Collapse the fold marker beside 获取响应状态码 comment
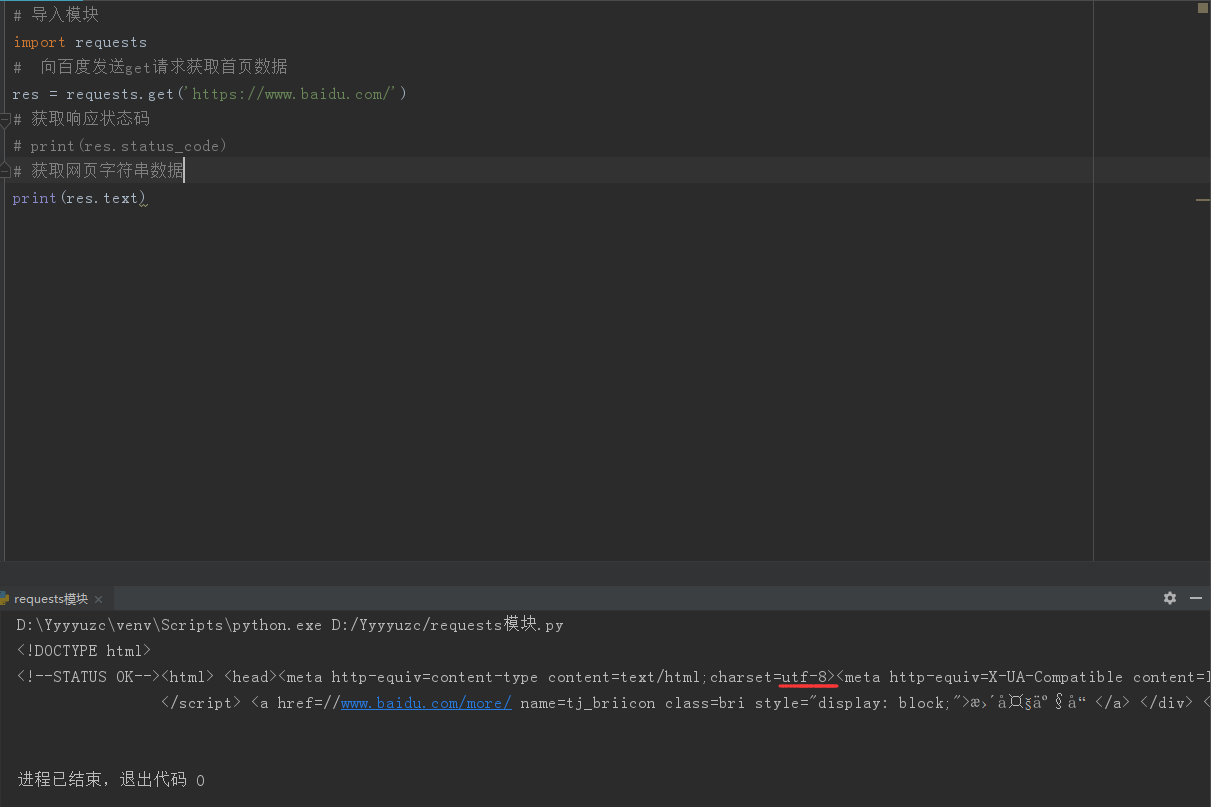The height and width of the screenshot is (807, 1211). (5, 120)
